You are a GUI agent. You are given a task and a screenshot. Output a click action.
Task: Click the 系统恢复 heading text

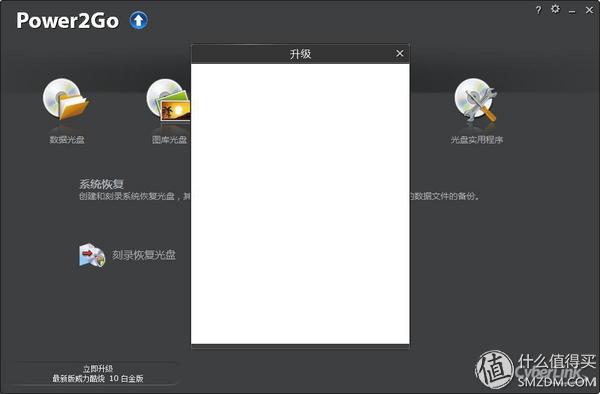101,184
